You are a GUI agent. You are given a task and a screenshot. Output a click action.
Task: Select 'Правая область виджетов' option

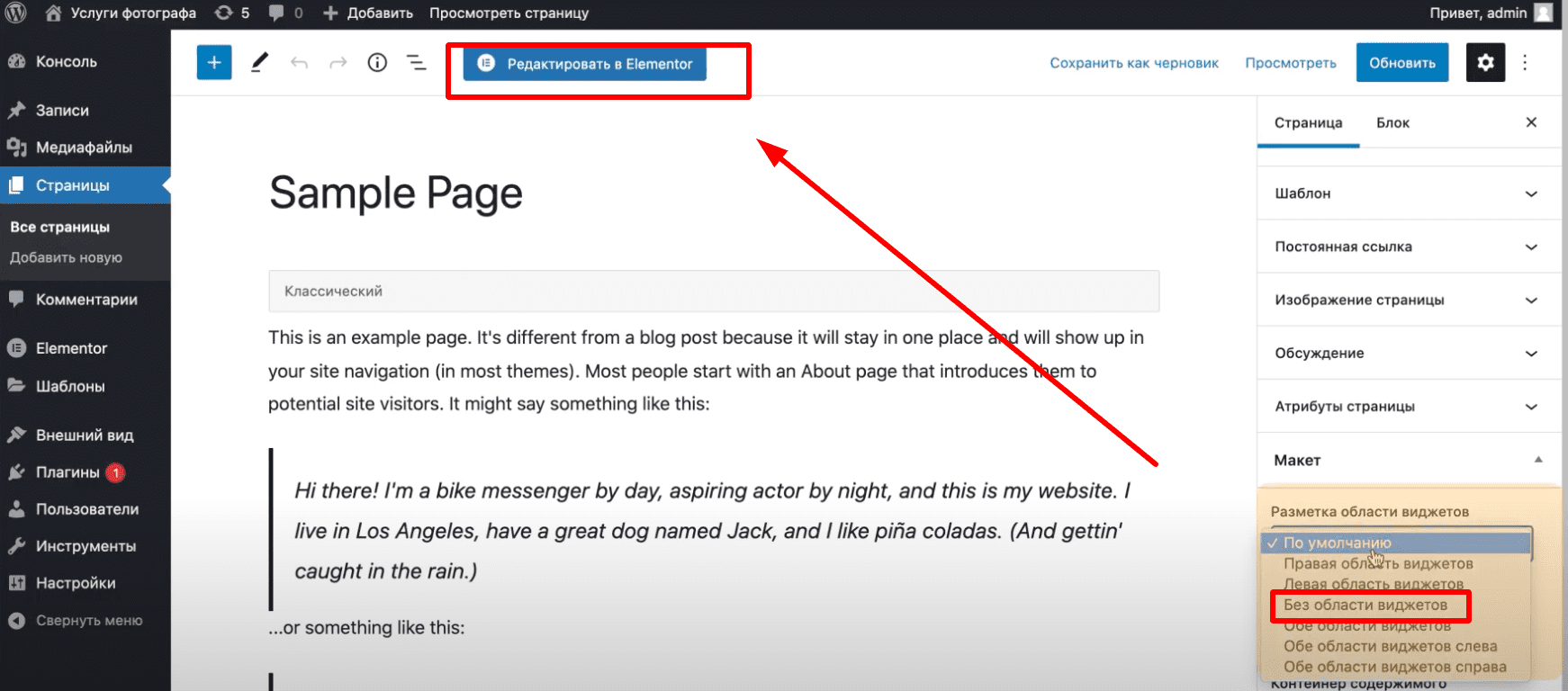1396,563
